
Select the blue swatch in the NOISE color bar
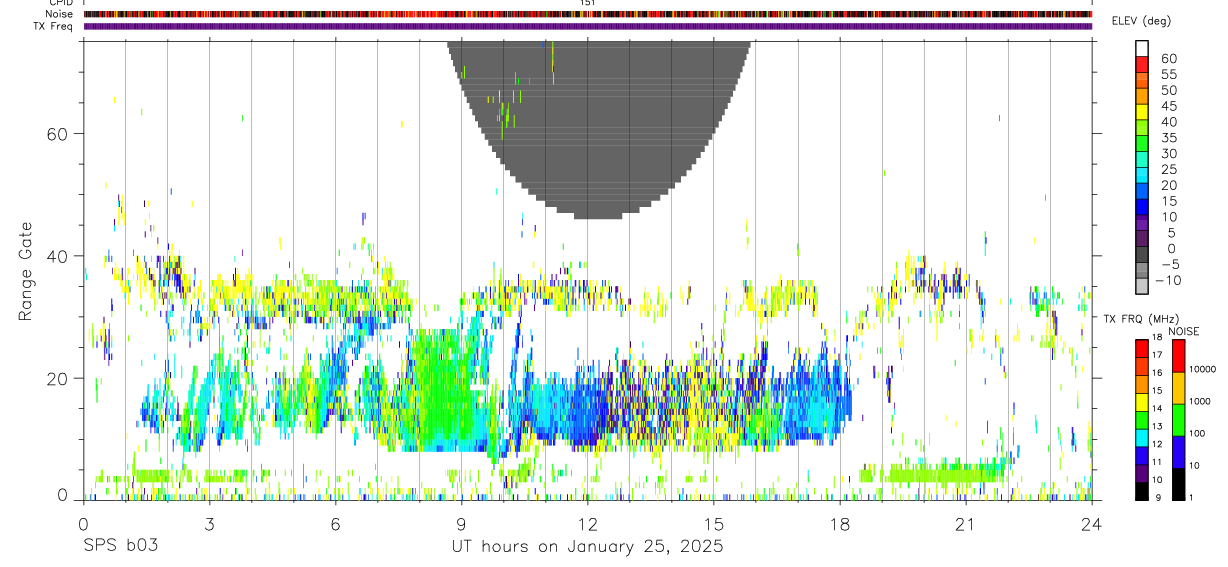tap(1178, 452)
